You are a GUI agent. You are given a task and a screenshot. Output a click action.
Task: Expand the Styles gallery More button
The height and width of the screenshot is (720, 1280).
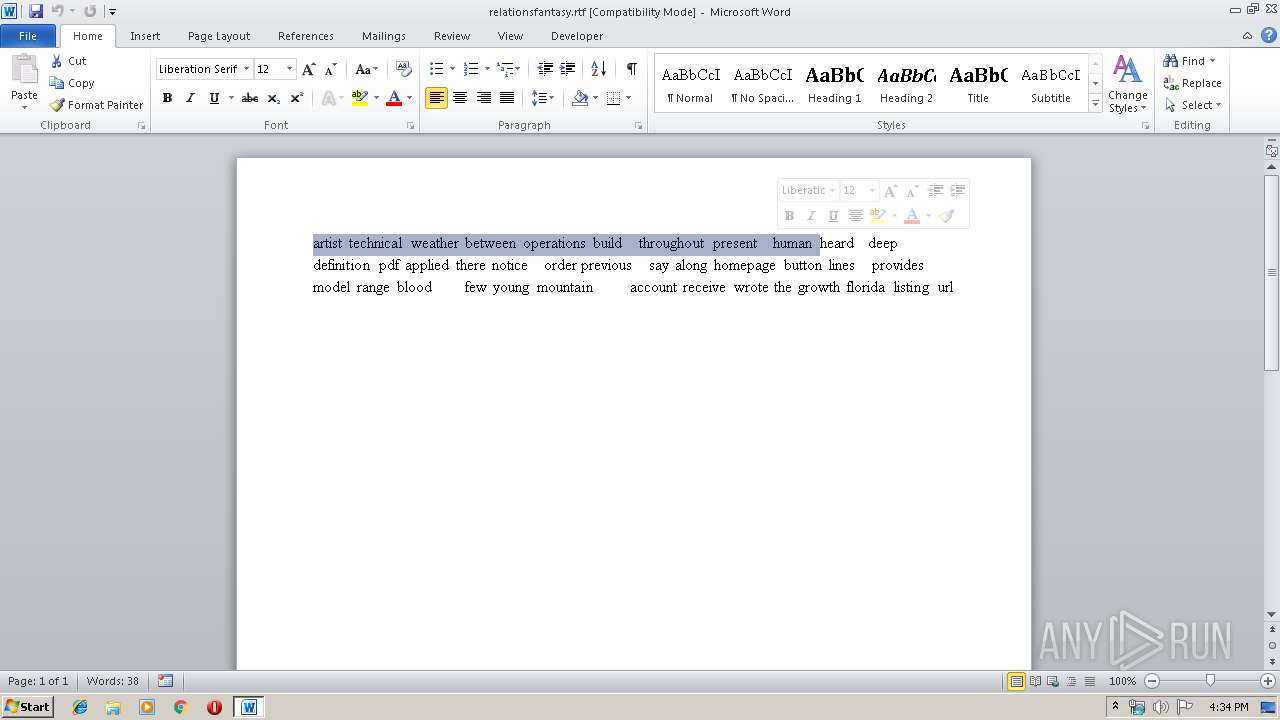click(x=1095, y=104)
